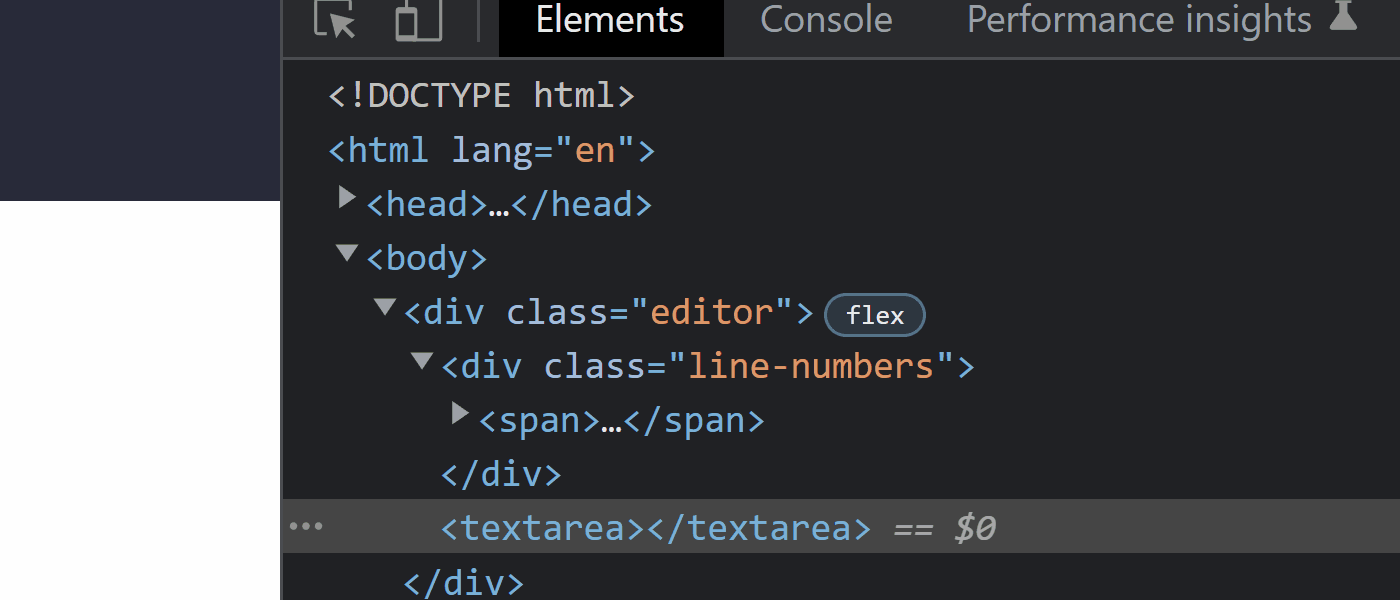This screenshot has height=600, width=1400.
Task: Expand the span inside line-numbers
Action: point(460,413)
